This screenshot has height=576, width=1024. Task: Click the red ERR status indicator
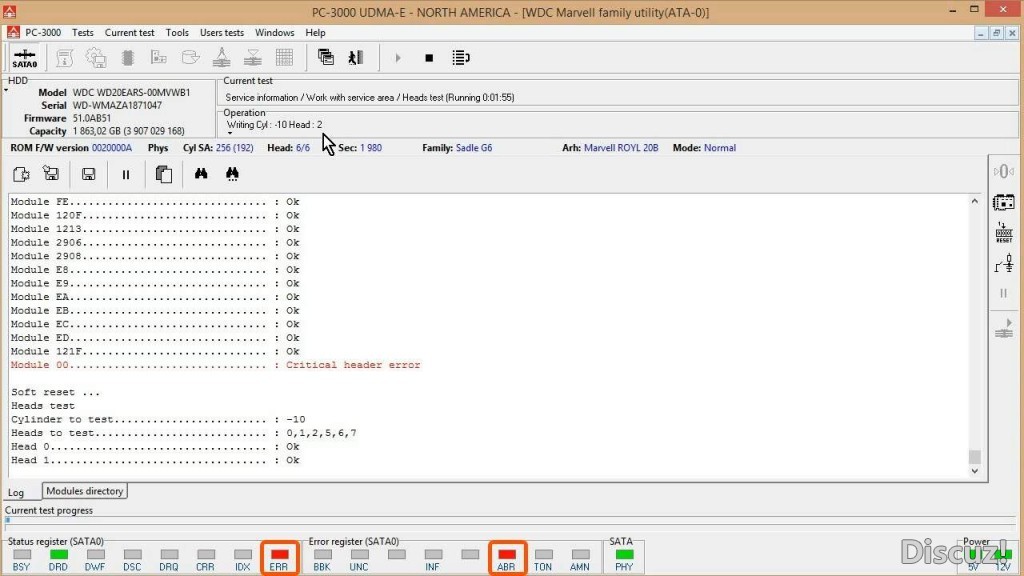coord(280,554)
